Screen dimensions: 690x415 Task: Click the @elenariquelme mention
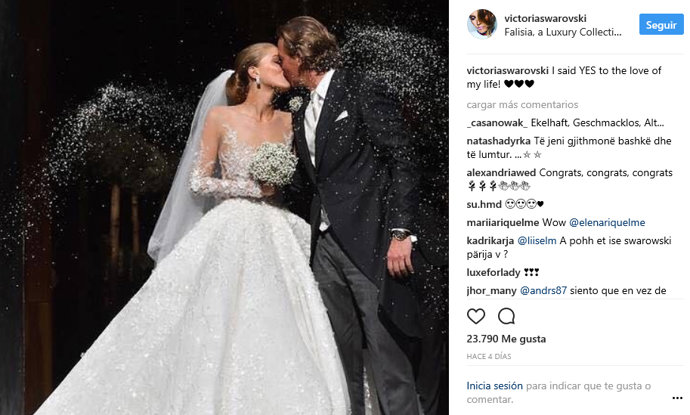pyautogui.click(x=607, y=223)
